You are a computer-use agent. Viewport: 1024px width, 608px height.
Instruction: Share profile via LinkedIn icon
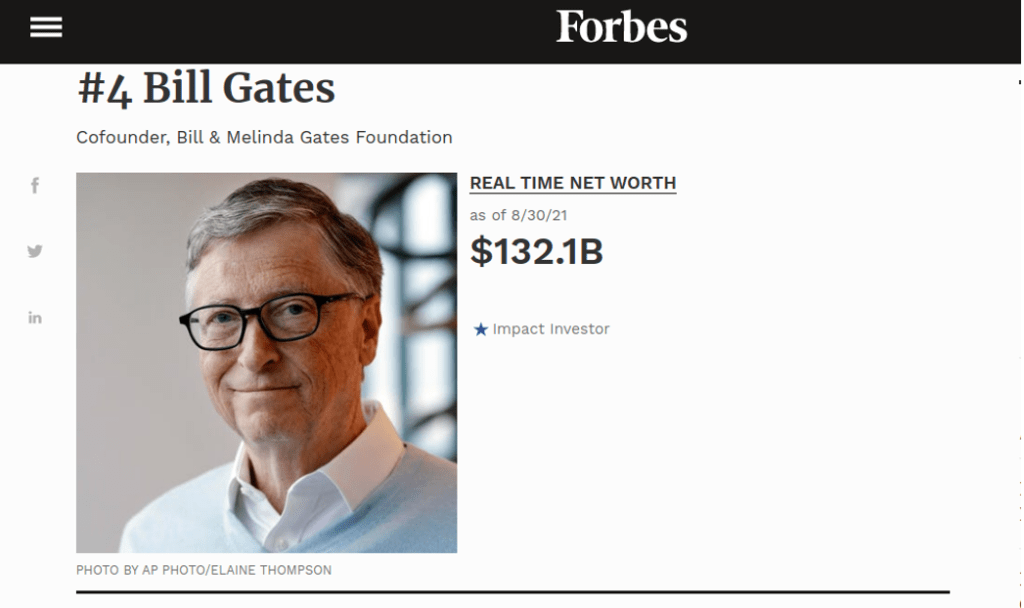point(35,318)
